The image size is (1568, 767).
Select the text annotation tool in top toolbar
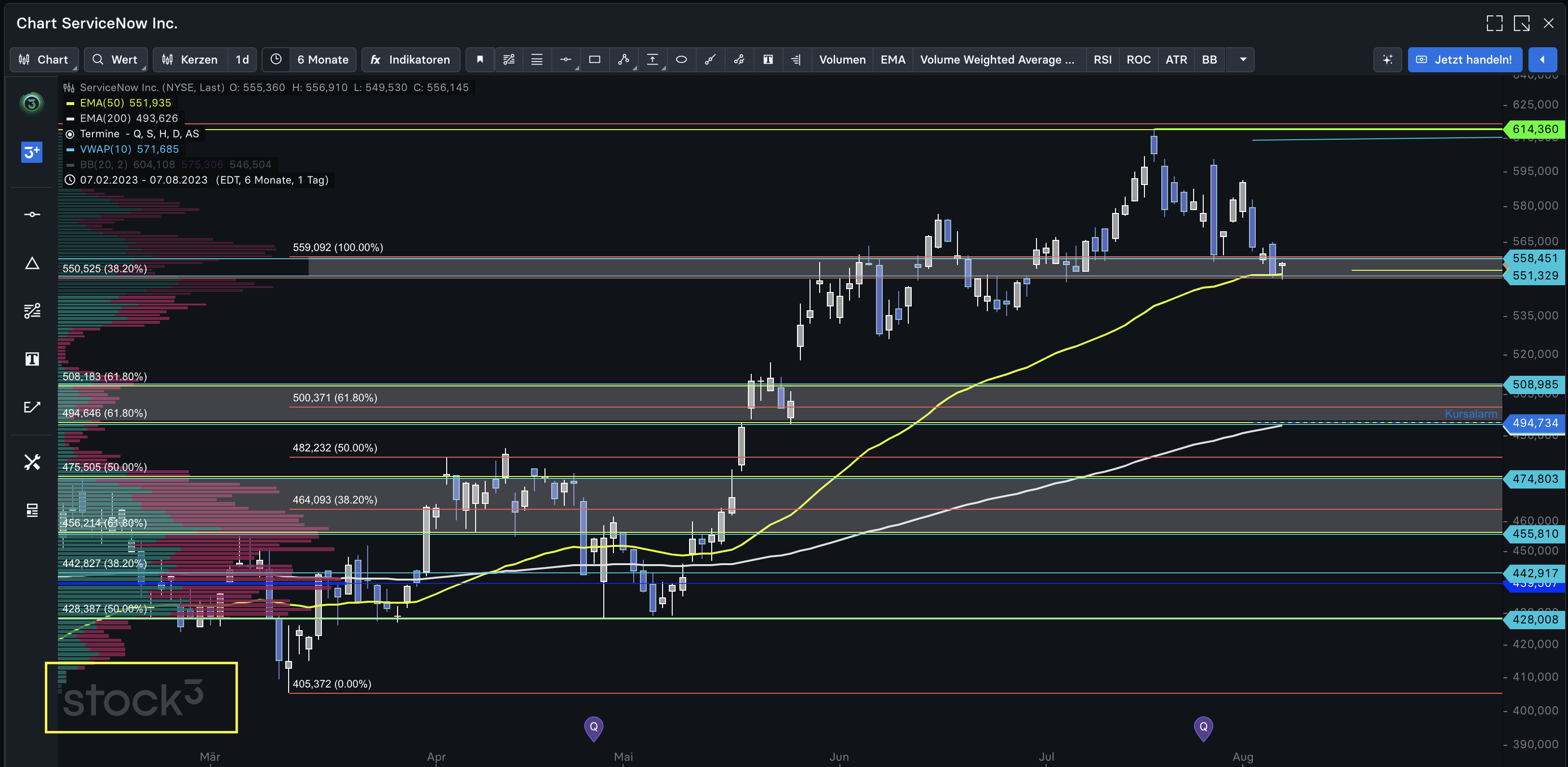coord(768,60)
